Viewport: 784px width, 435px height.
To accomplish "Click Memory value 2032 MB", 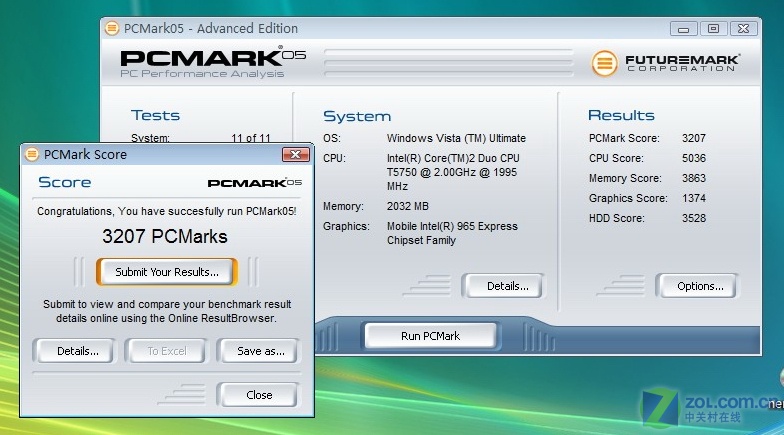I will click(408, 206).
